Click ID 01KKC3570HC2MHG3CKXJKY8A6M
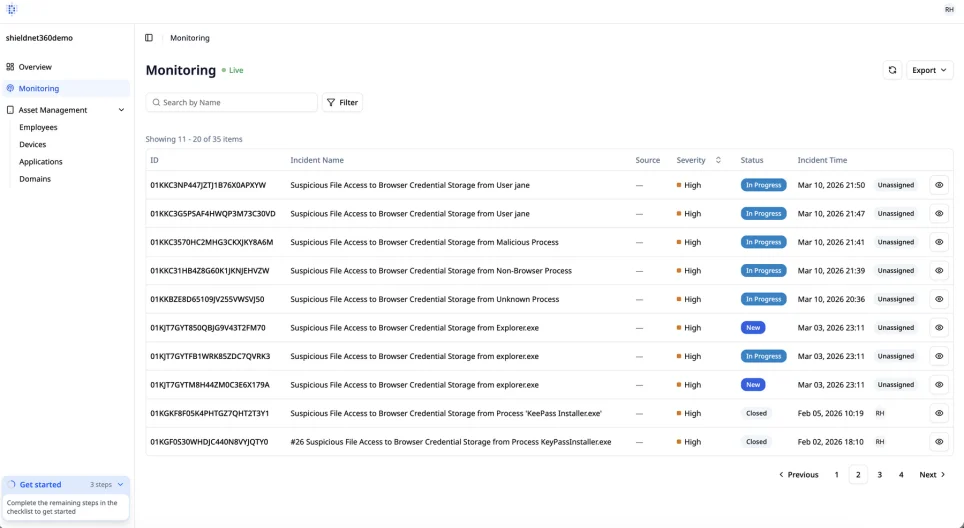 click(x=211, y=242)
